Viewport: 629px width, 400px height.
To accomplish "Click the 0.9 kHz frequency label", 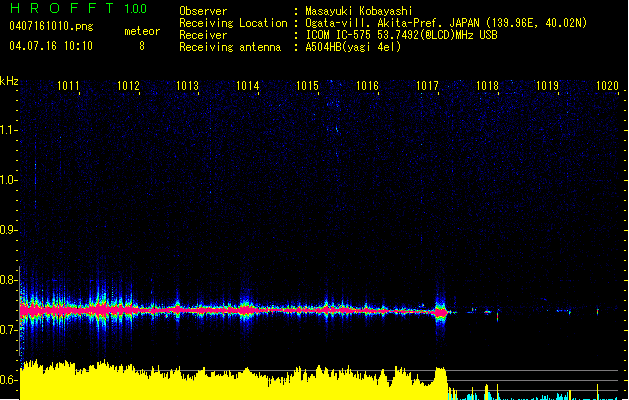I will click(x=8, y=230).
